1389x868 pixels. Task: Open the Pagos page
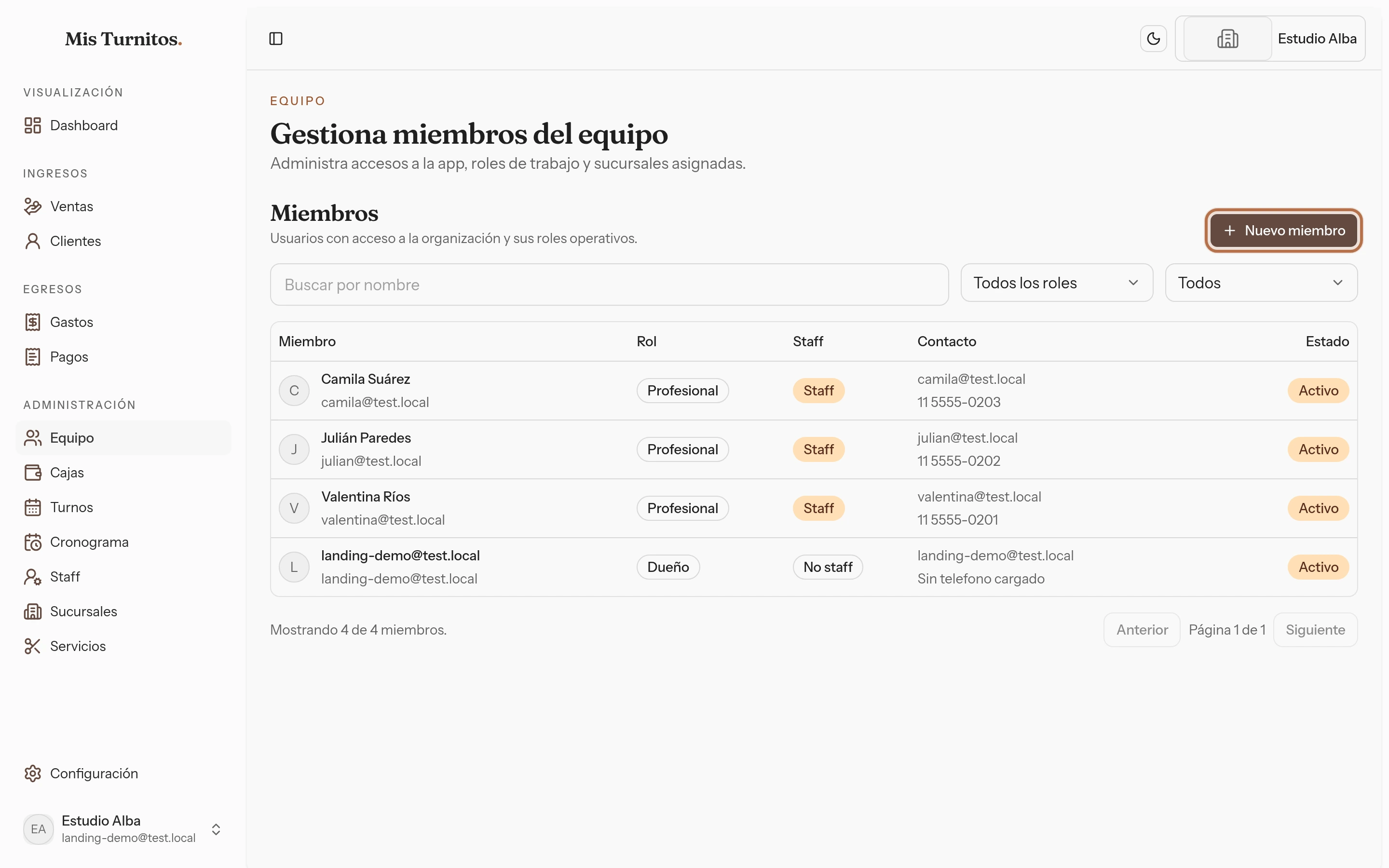(x=123, y=356)
